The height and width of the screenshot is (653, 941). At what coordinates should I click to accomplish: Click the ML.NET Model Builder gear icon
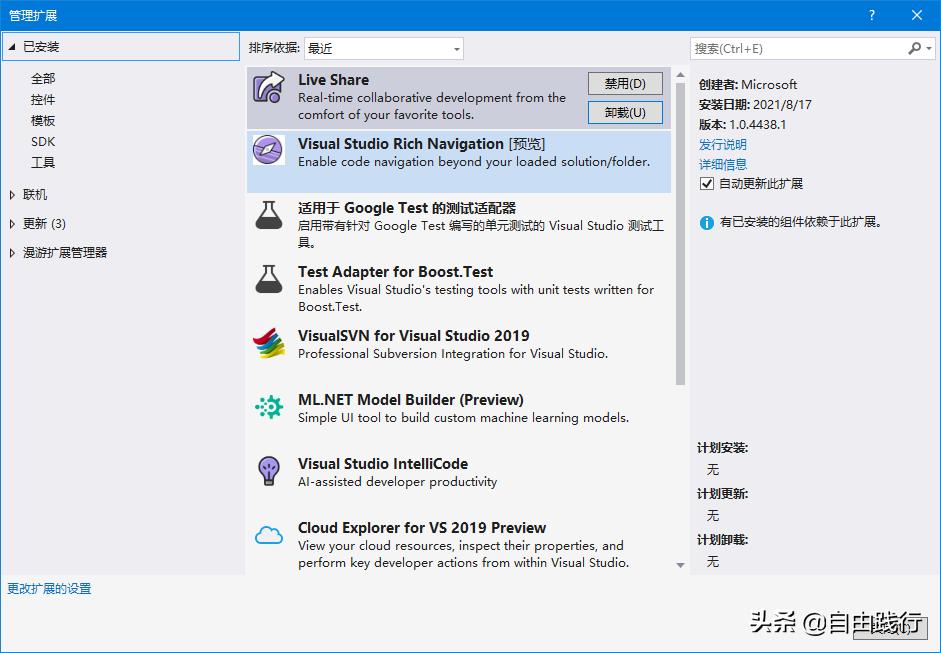pyautogui.click(x=270, y=407)
